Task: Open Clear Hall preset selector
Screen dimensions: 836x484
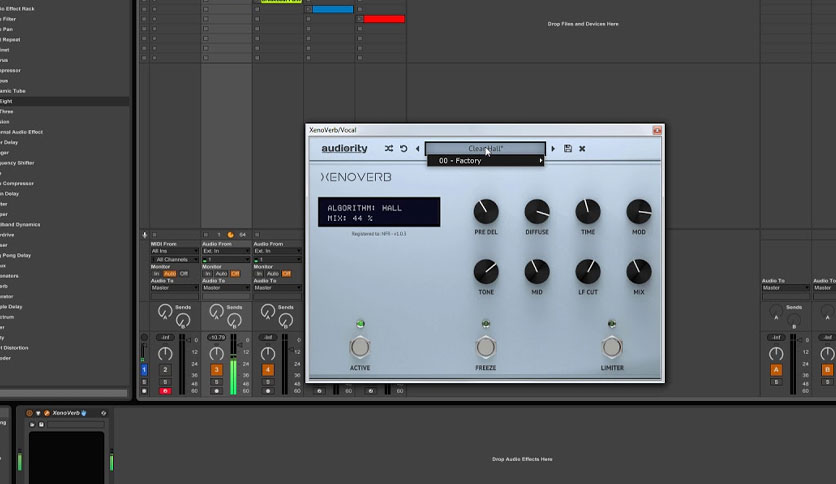Action: (x=485, y=148)
